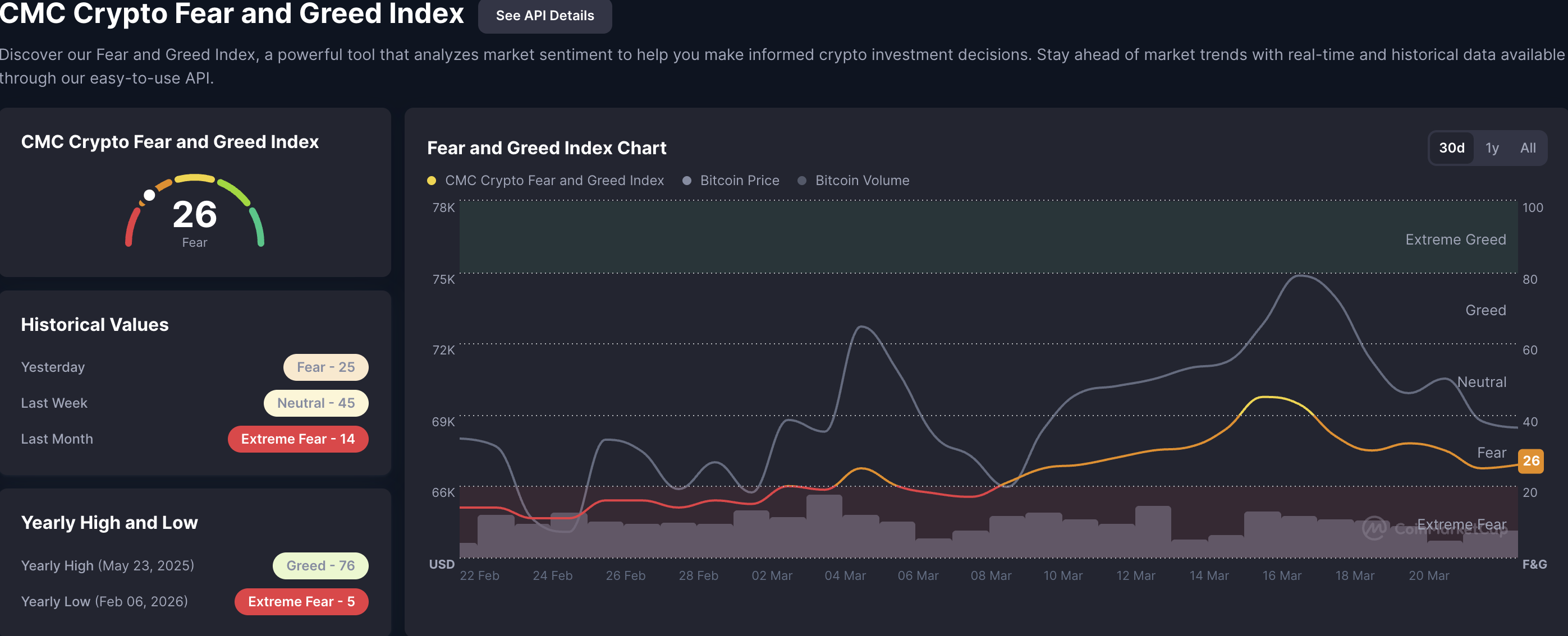The image size is (1568, 636).
Task: Click the Fear - 25 yesterday badge
Action: point(325,367)
